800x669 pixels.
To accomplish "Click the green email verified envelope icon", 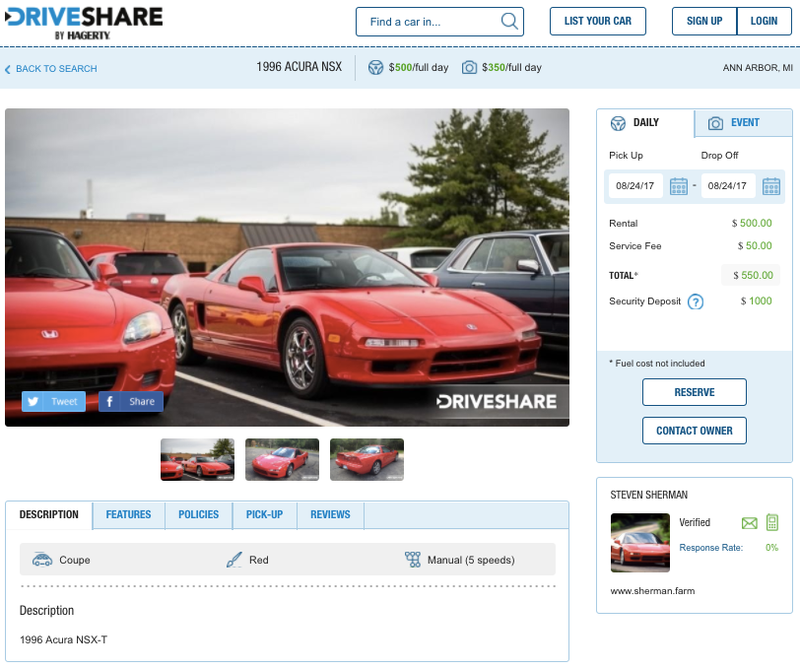I will (x=749, y=523).
